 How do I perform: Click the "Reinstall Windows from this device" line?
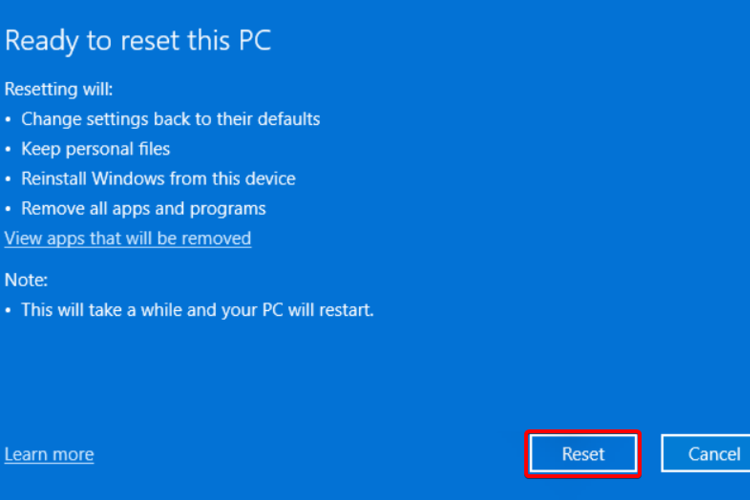[x=158, y=179]
